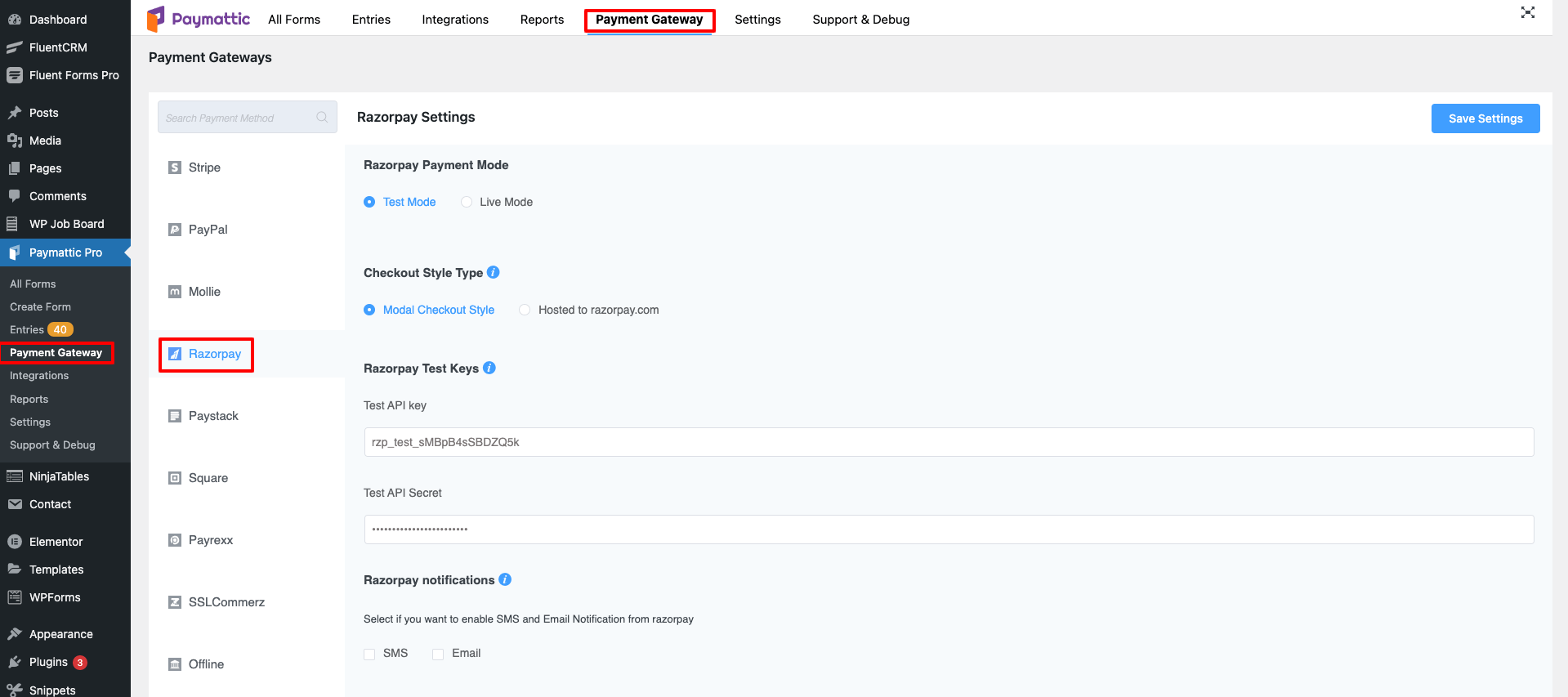The width and height of the screenshot is (1568, 697).
Task: Click the Mollie gateway icon
Action: coord(175,292)
